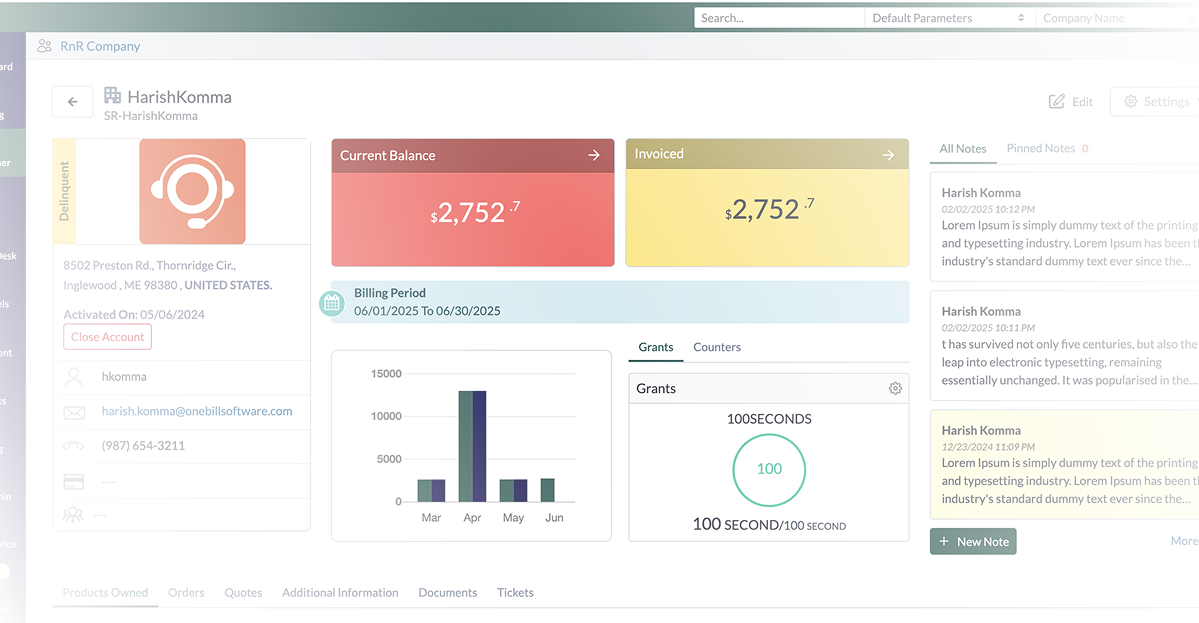Screen dimensions: 1199x623
Task: Open the Documents tab
Action: 447,593
